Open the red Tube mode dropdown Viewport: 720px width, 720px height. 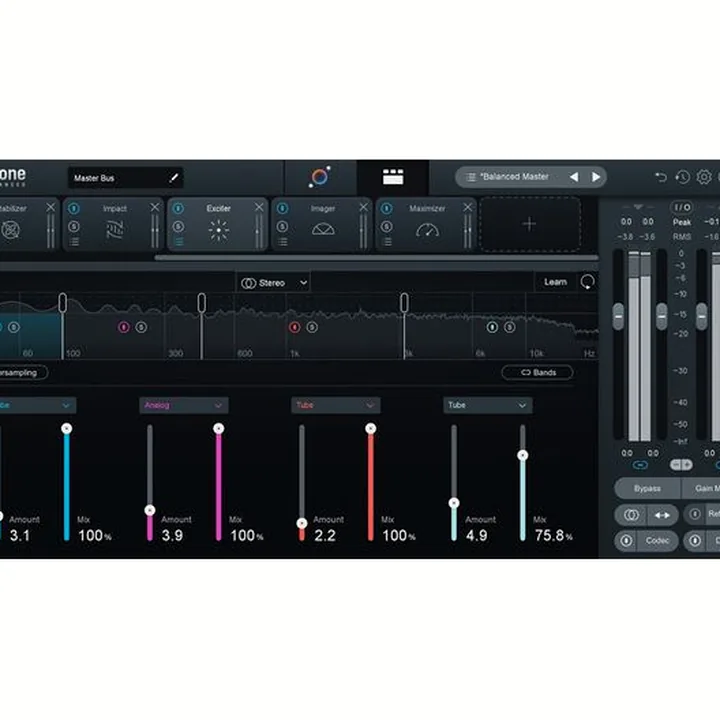pos(336,405)
